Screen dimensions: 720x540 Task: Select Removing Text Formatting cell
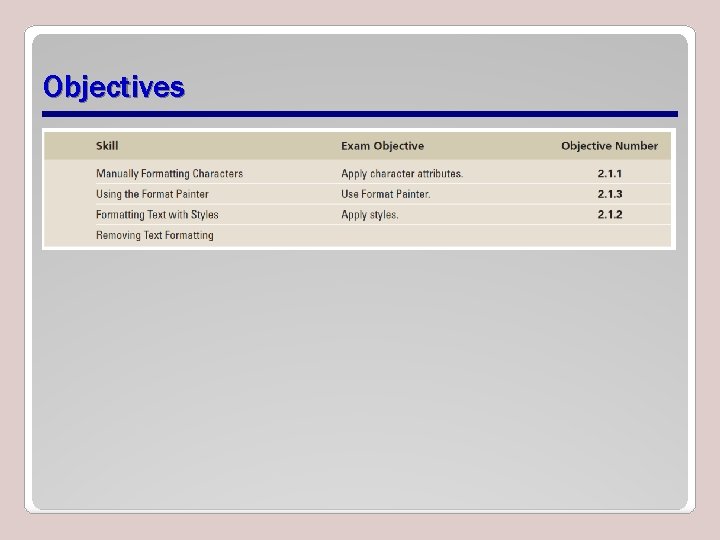click(x=155, y=235)
